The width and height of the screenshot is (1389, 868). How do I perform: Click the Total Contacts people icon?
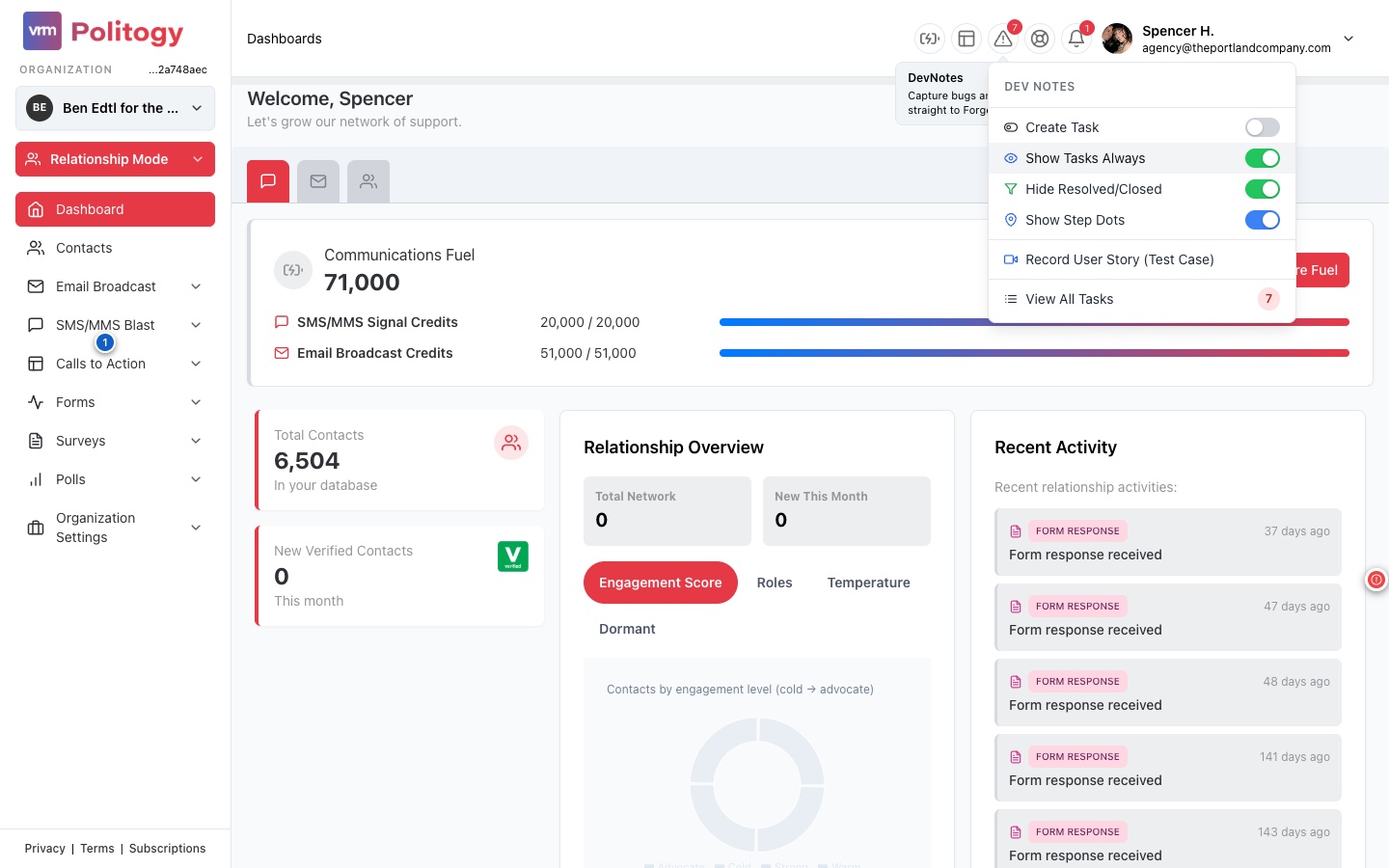click(511, 443)
